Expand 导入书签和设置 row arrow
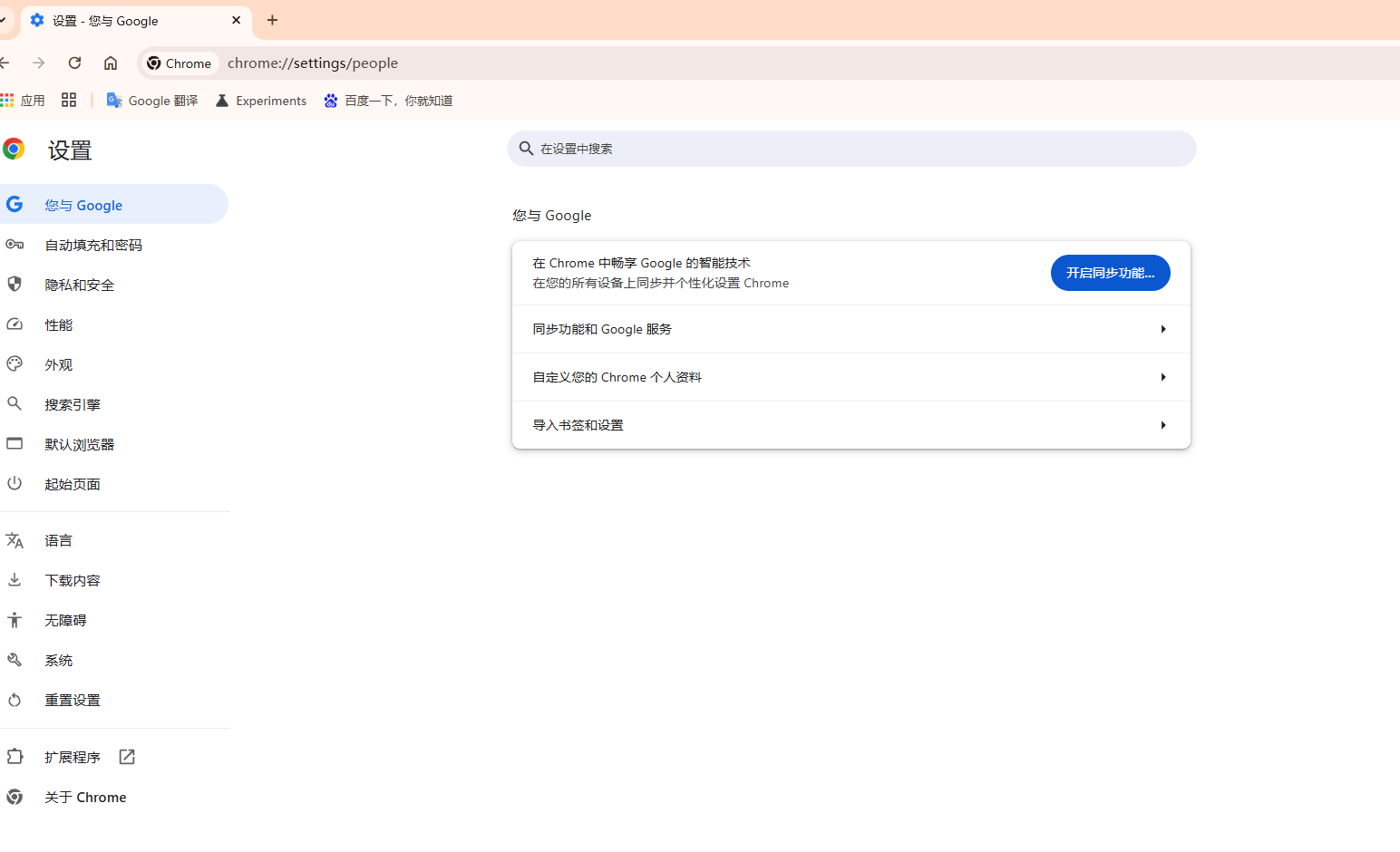This screenshot has height=852, width=1400. pos(1162,425)
